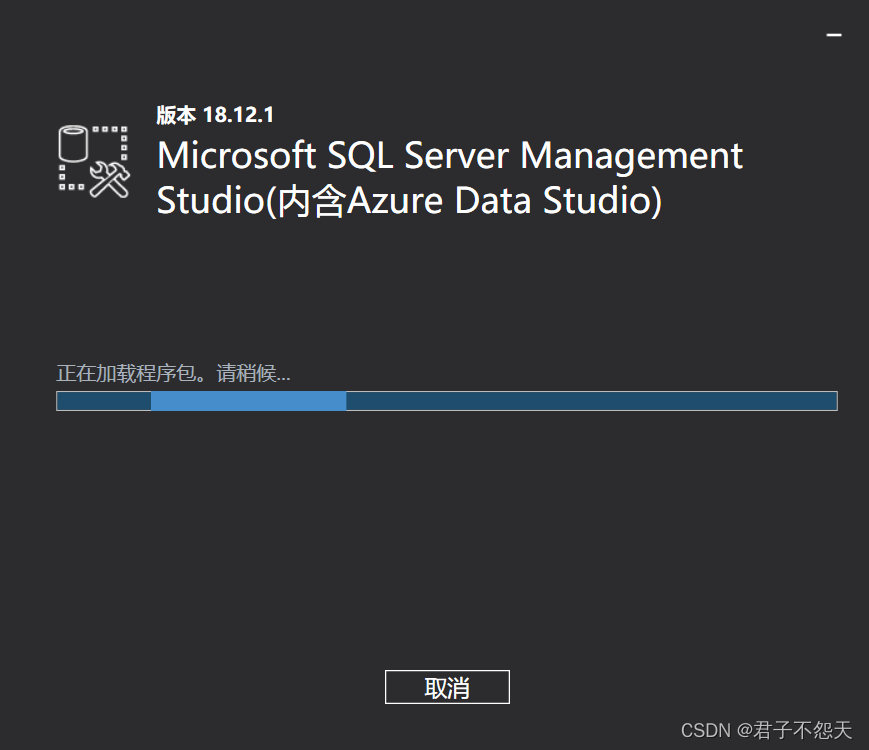869x750 pixels.
Task: Click the package loading progress bar
Action: click(x=447, y=401)
